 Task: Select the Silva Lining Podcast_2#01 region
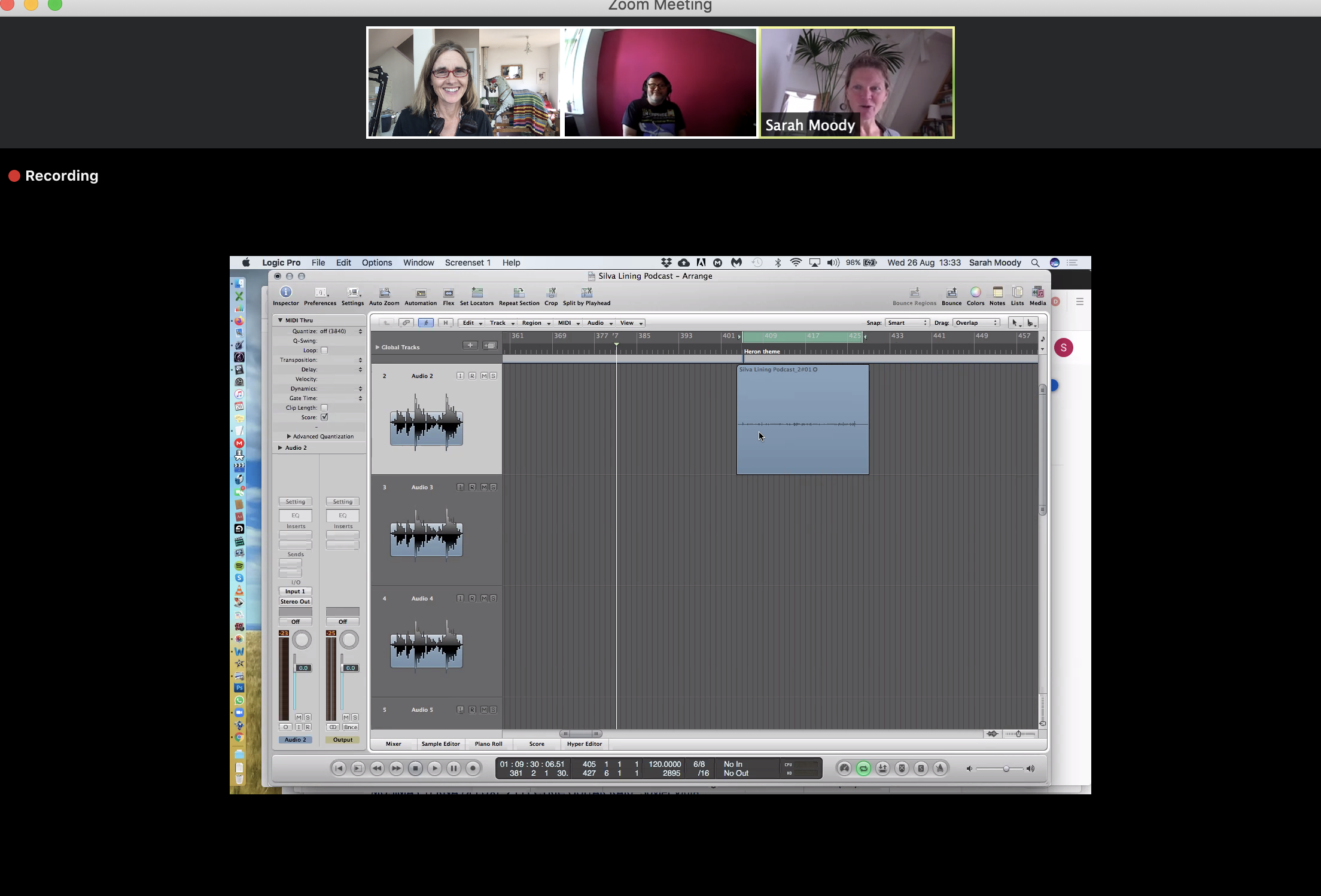803,420
